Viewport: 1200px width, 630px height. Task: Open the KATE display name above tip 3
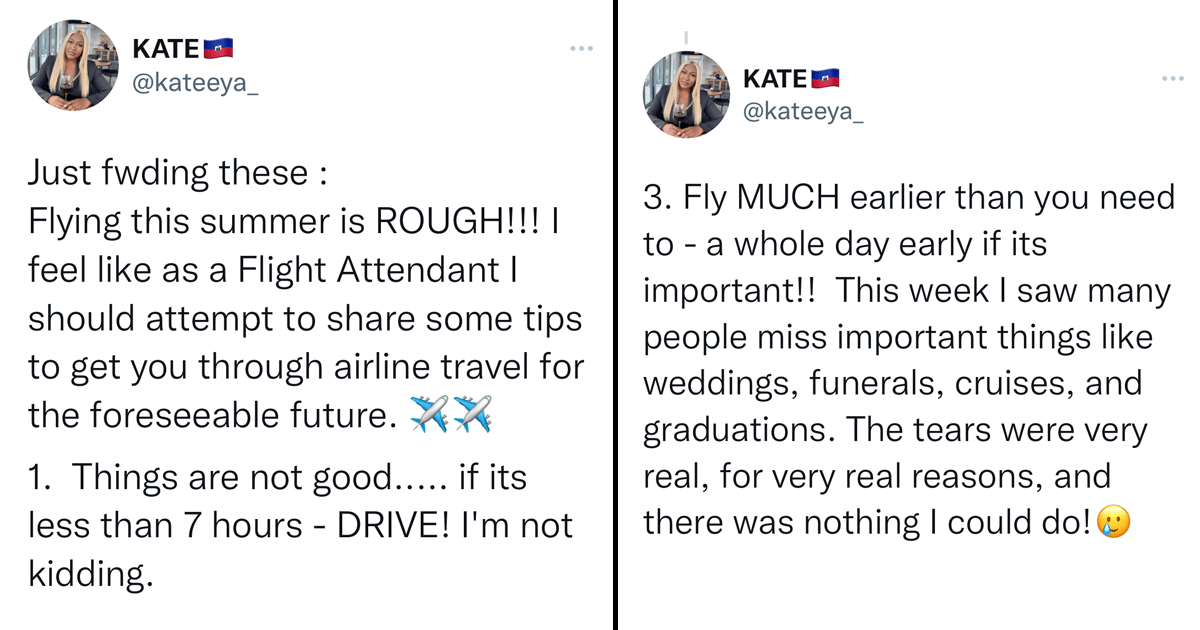[x=775, y=79]
